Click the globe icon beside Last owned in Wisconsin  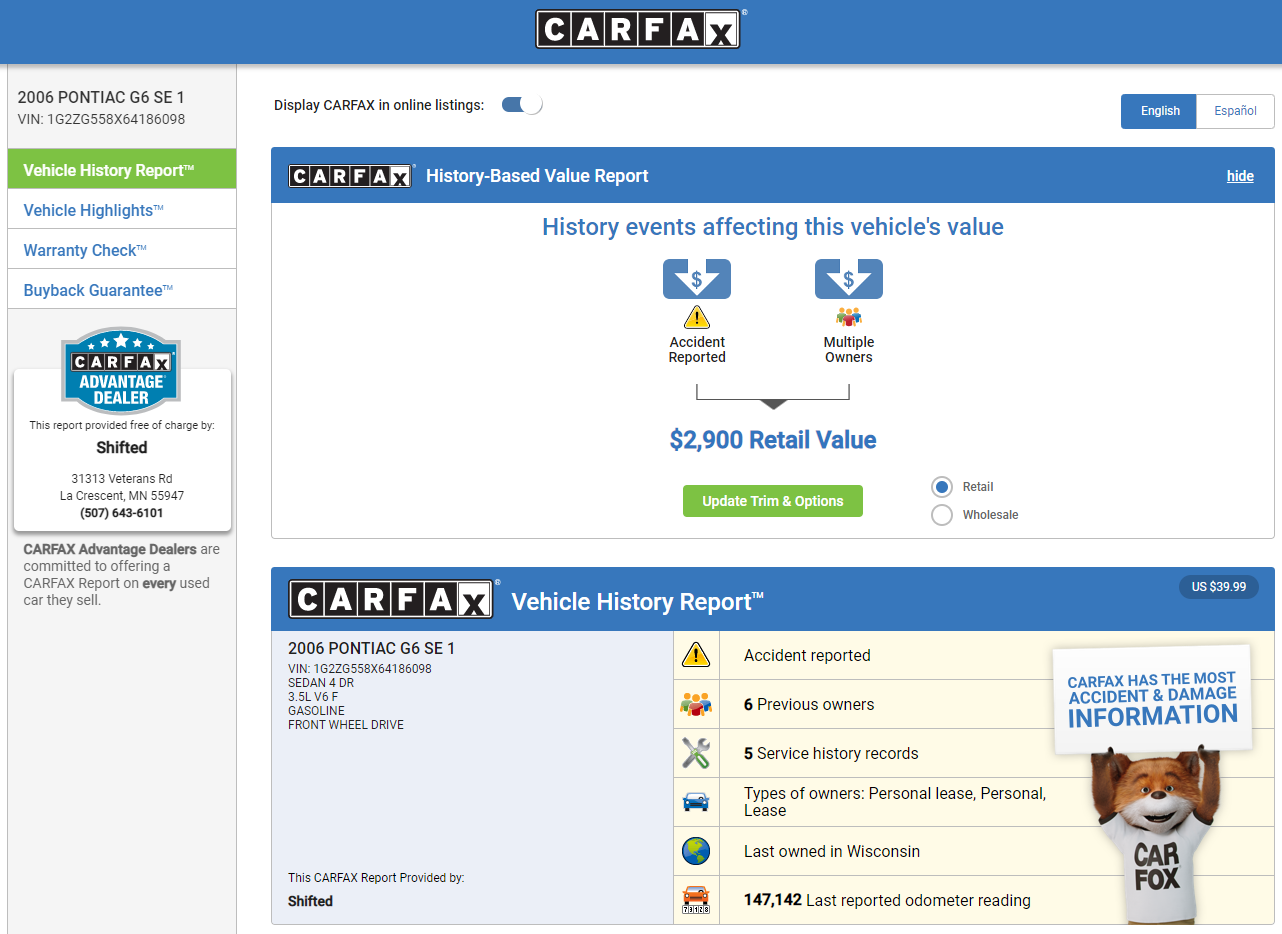[x=696, y=851]
